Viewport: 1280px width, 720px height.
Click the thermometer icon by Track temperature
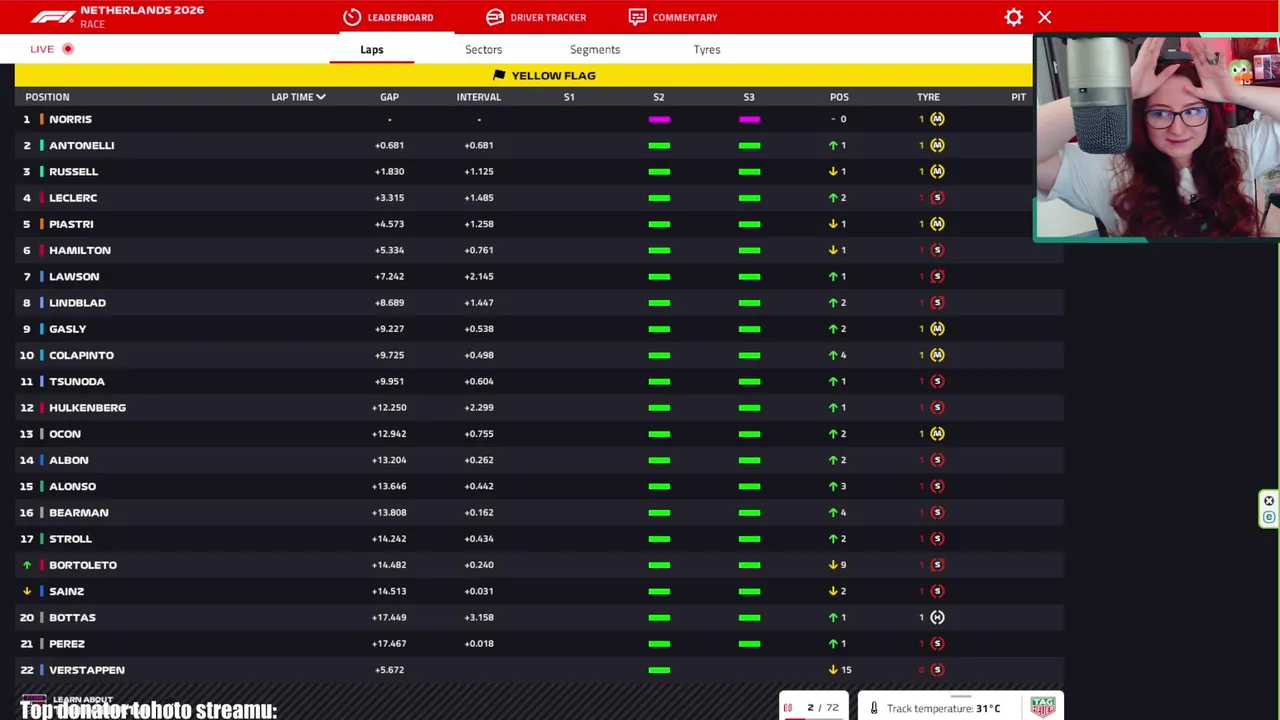click(x=874, y=708)
